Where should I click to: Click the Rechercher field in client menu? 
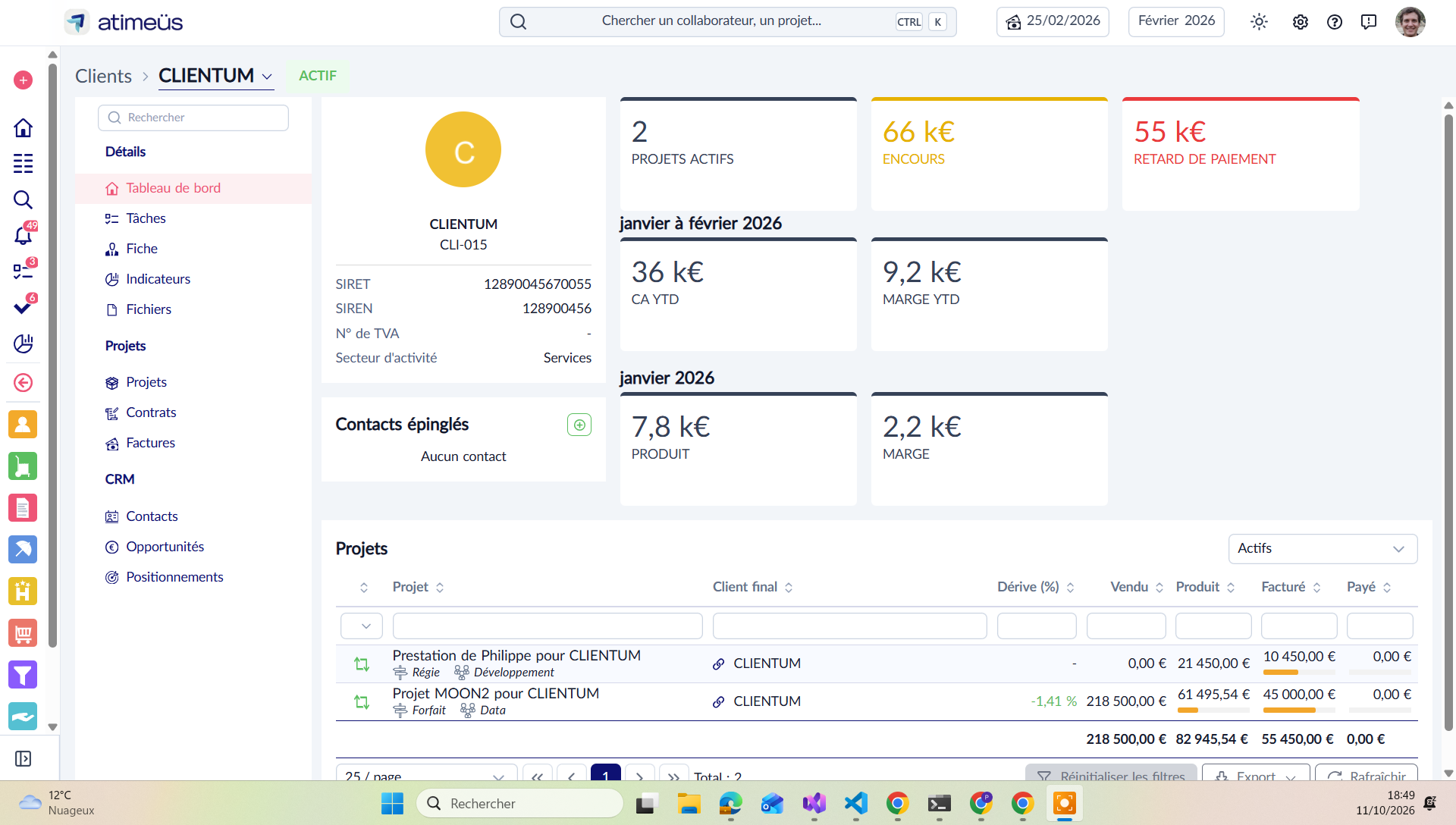(x=193, y=118)
